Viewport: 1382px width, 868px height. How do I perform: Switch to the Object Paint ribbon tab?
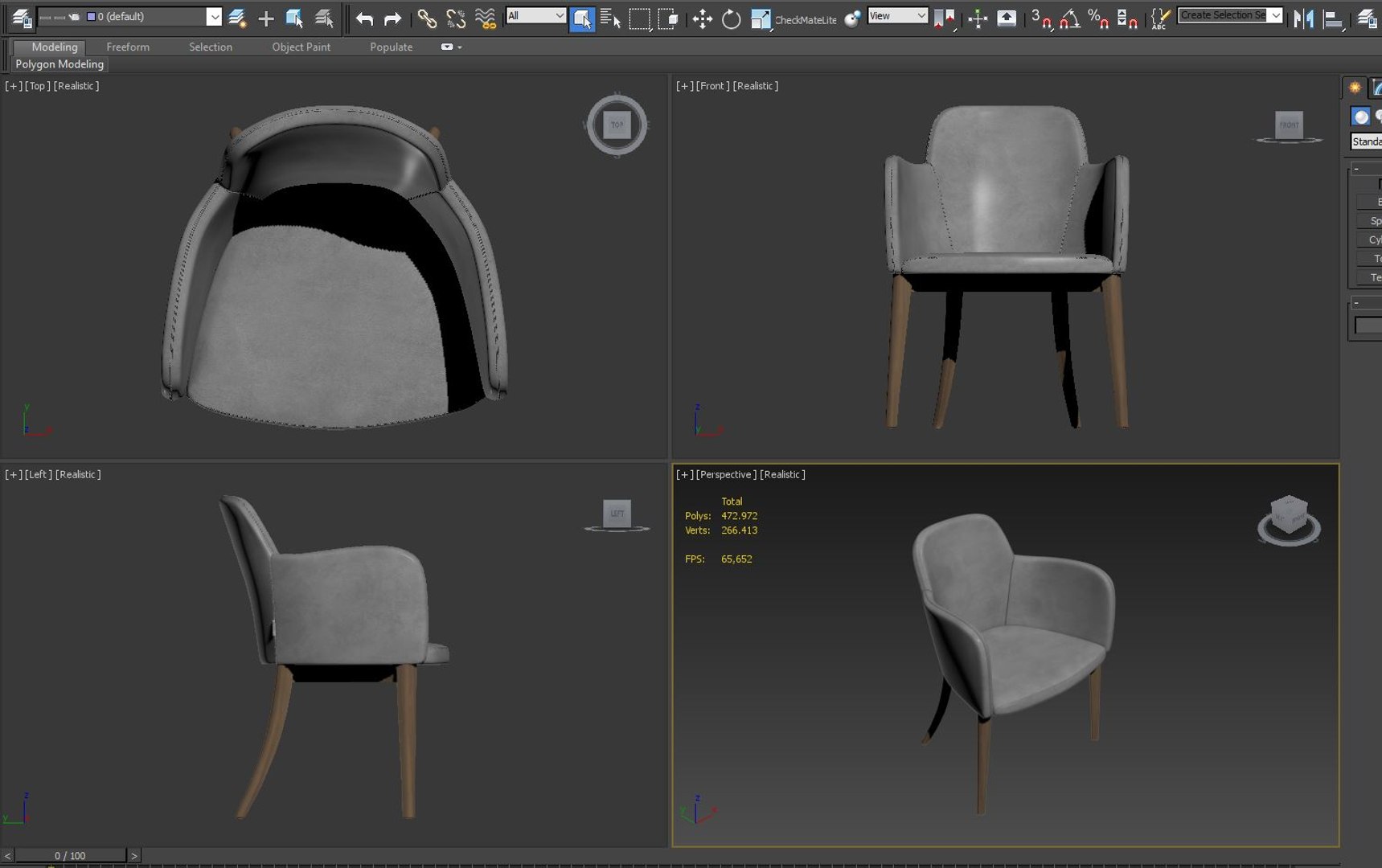click(x=301, y=47)
